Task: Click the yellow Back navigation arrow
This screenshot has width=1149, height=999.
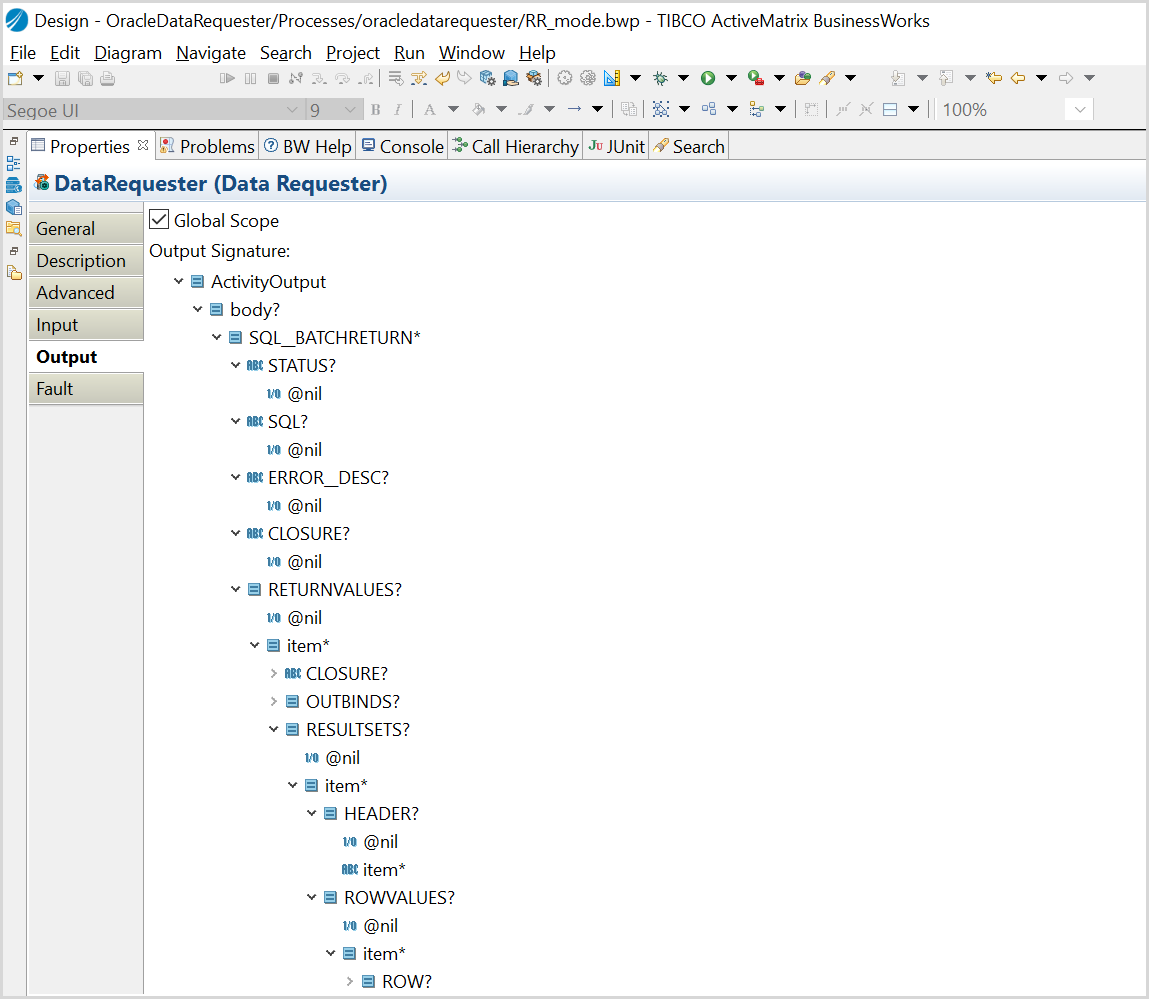Action: [1018, 78]
